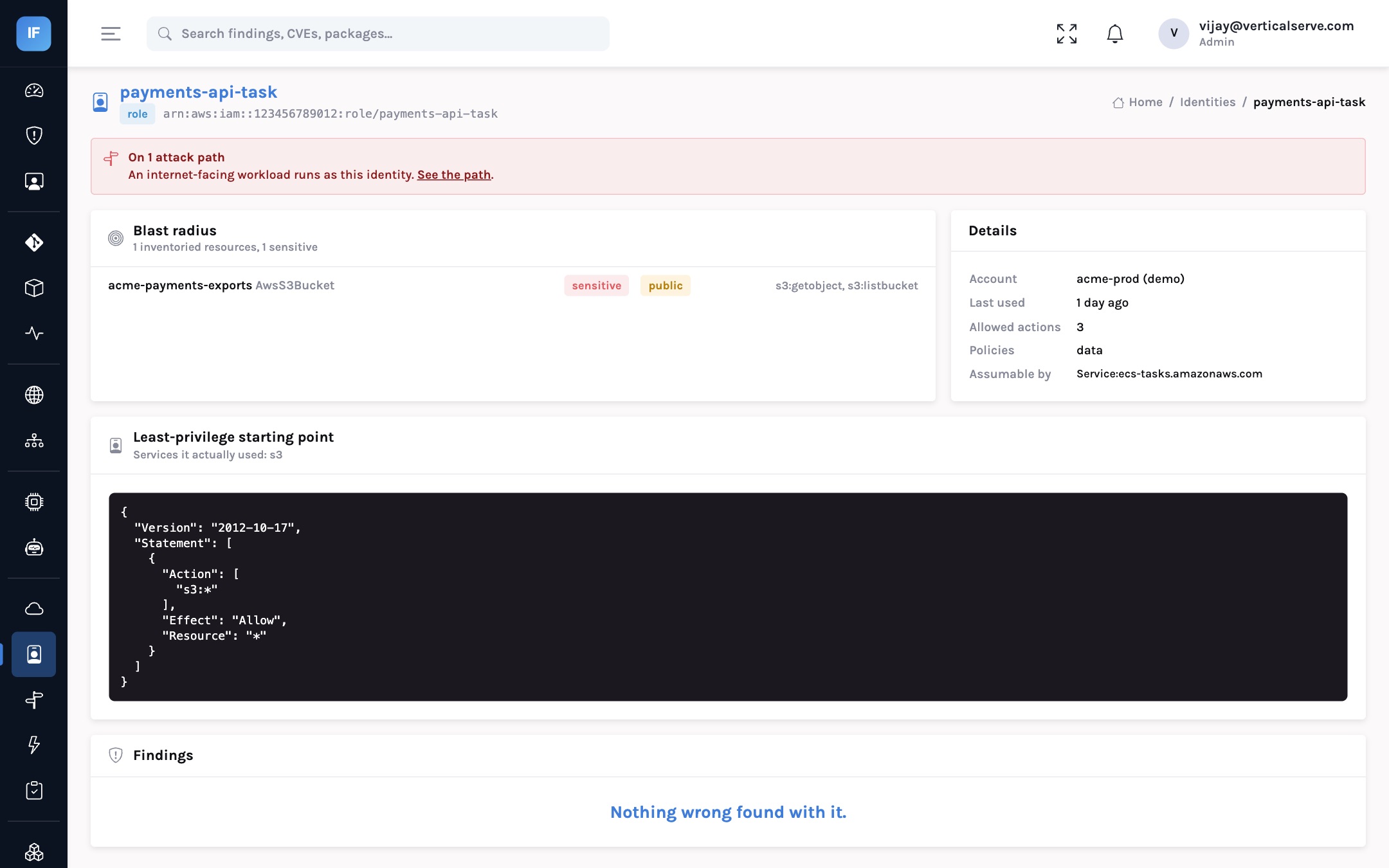The height and width of the screenshot is (868, 1389).
Task: Click the 'On 1 attack path' banner title
Action: [176, 158]
